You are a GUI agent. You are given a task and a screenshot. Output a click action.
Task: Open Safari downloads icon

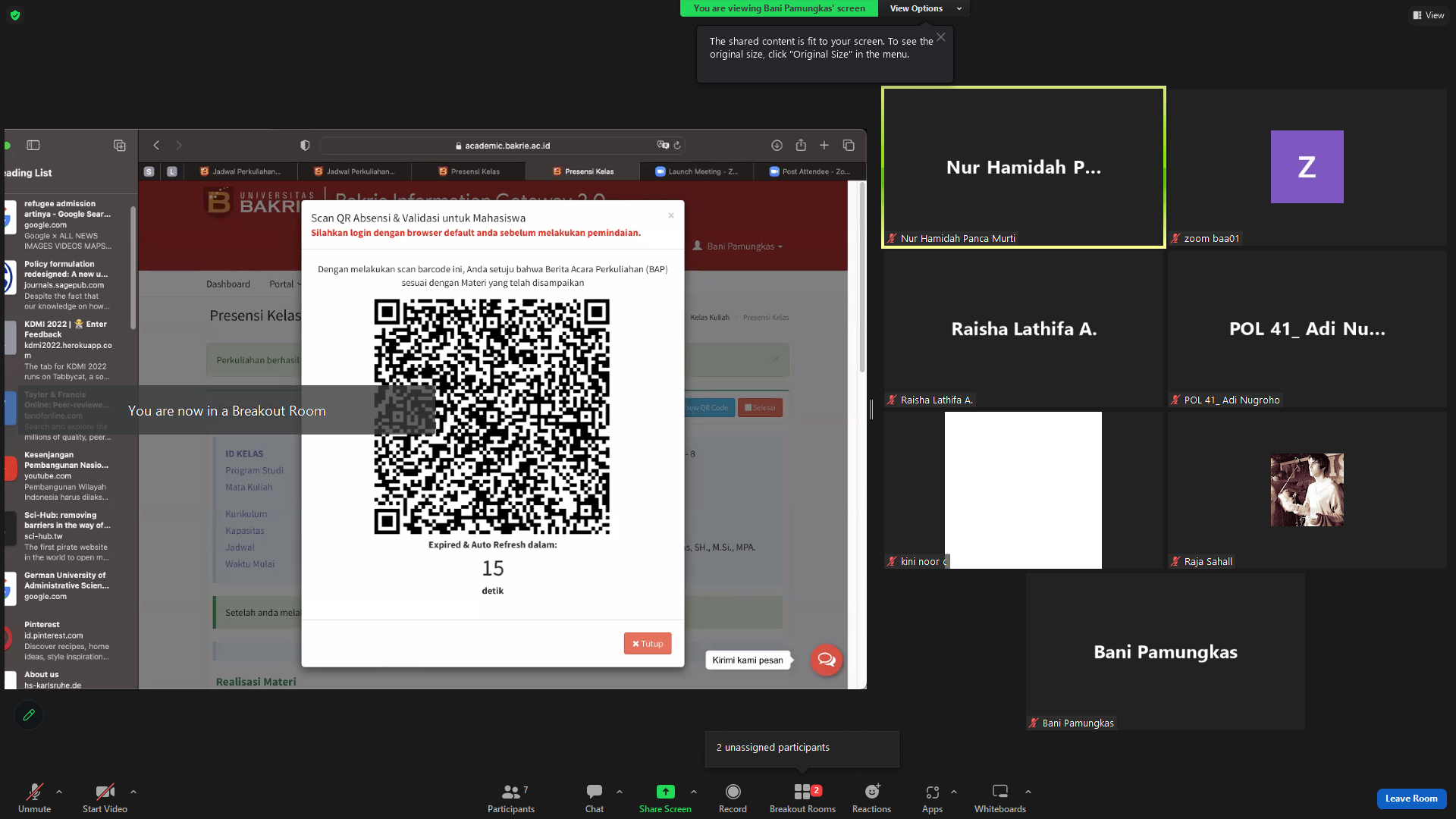pos(777,146)
